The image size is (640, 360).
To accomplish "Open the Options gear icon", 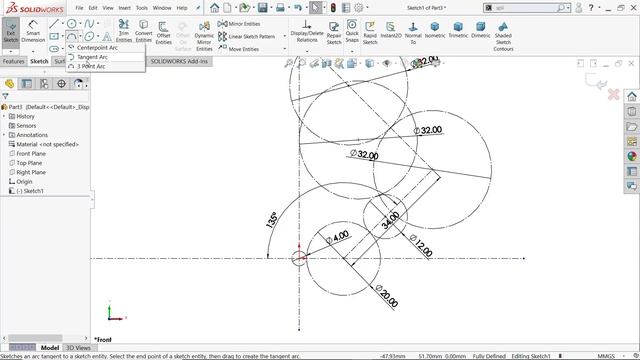I will 359,7.
